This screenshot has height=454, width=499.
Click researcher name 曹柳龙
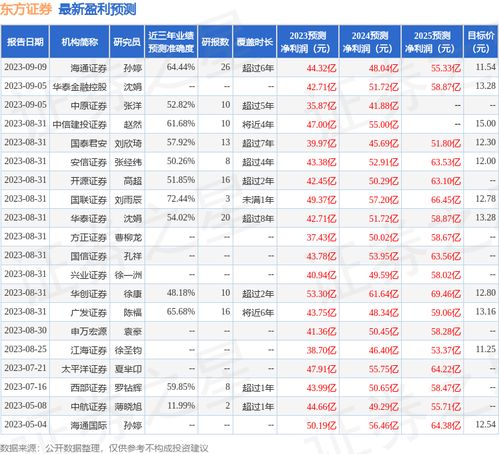coord(128,238)
